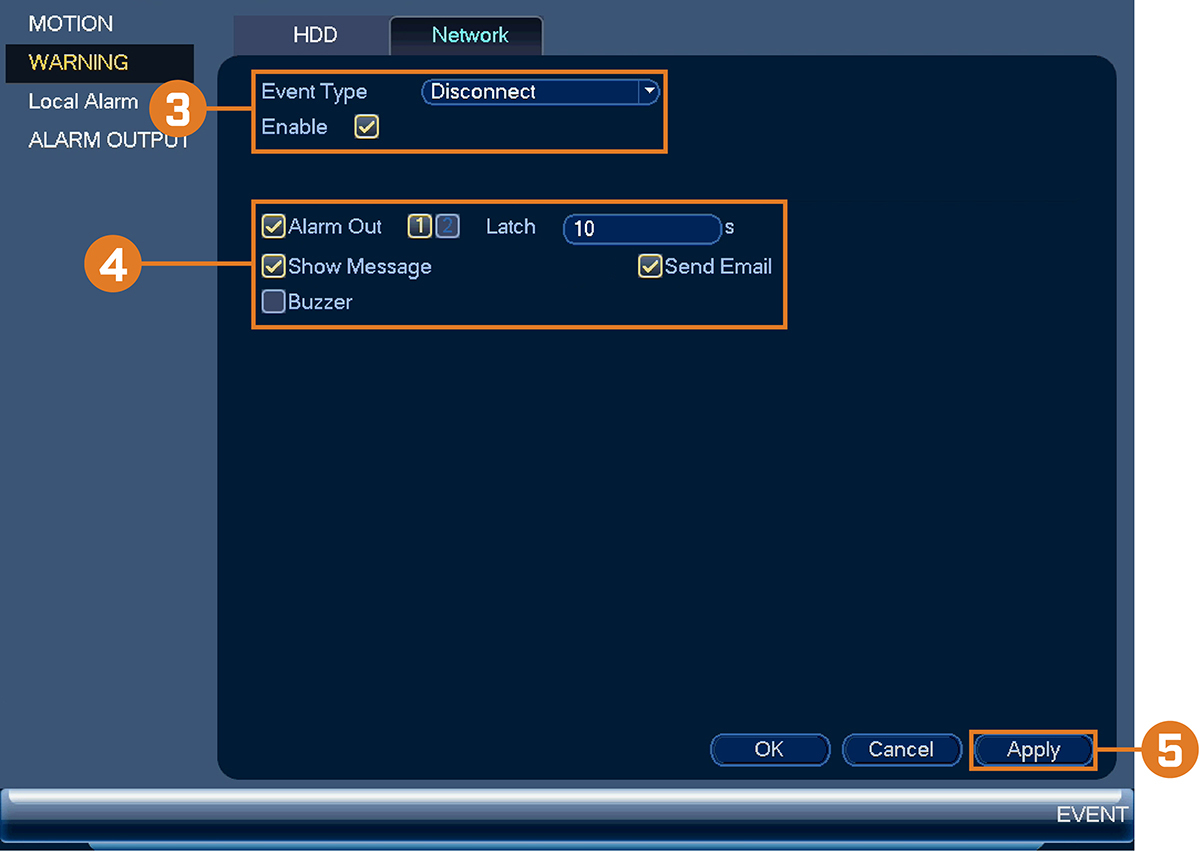This screenshot has height=851, width=1200.
Task: Open the MOTION menu section
Action: point(70,23)
